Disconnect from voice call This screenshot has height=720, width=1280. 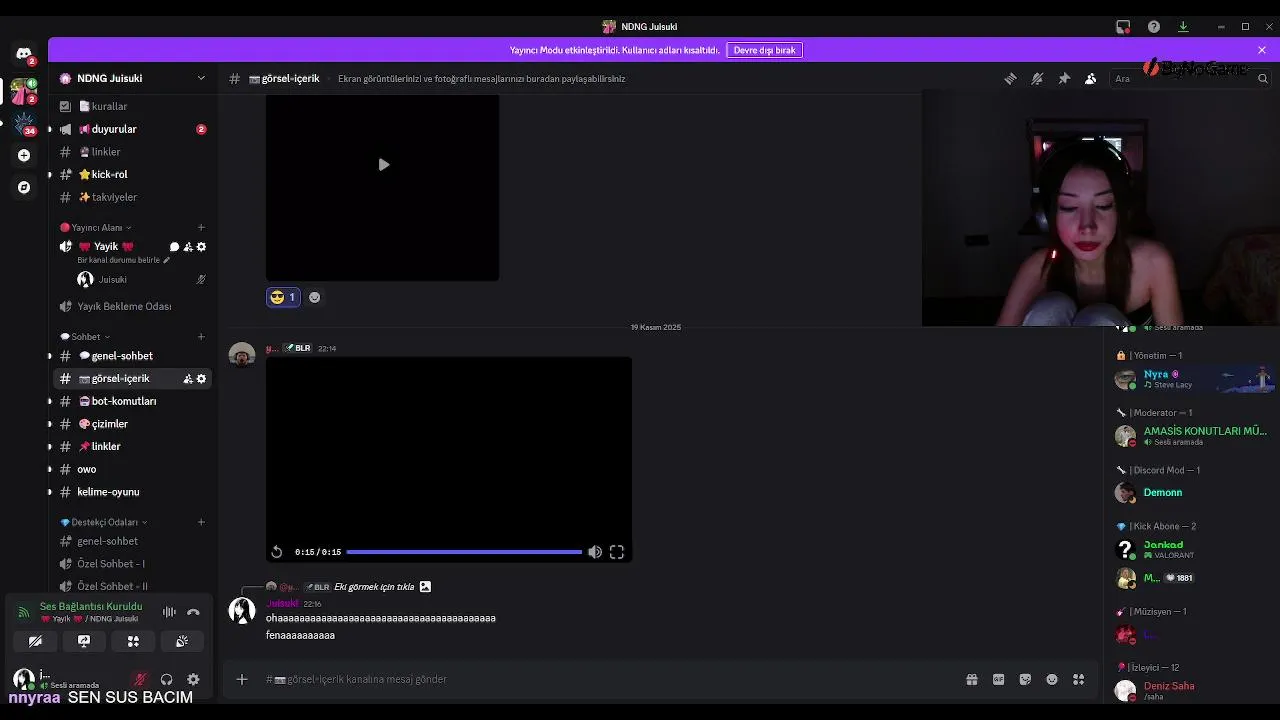(193, 612)
